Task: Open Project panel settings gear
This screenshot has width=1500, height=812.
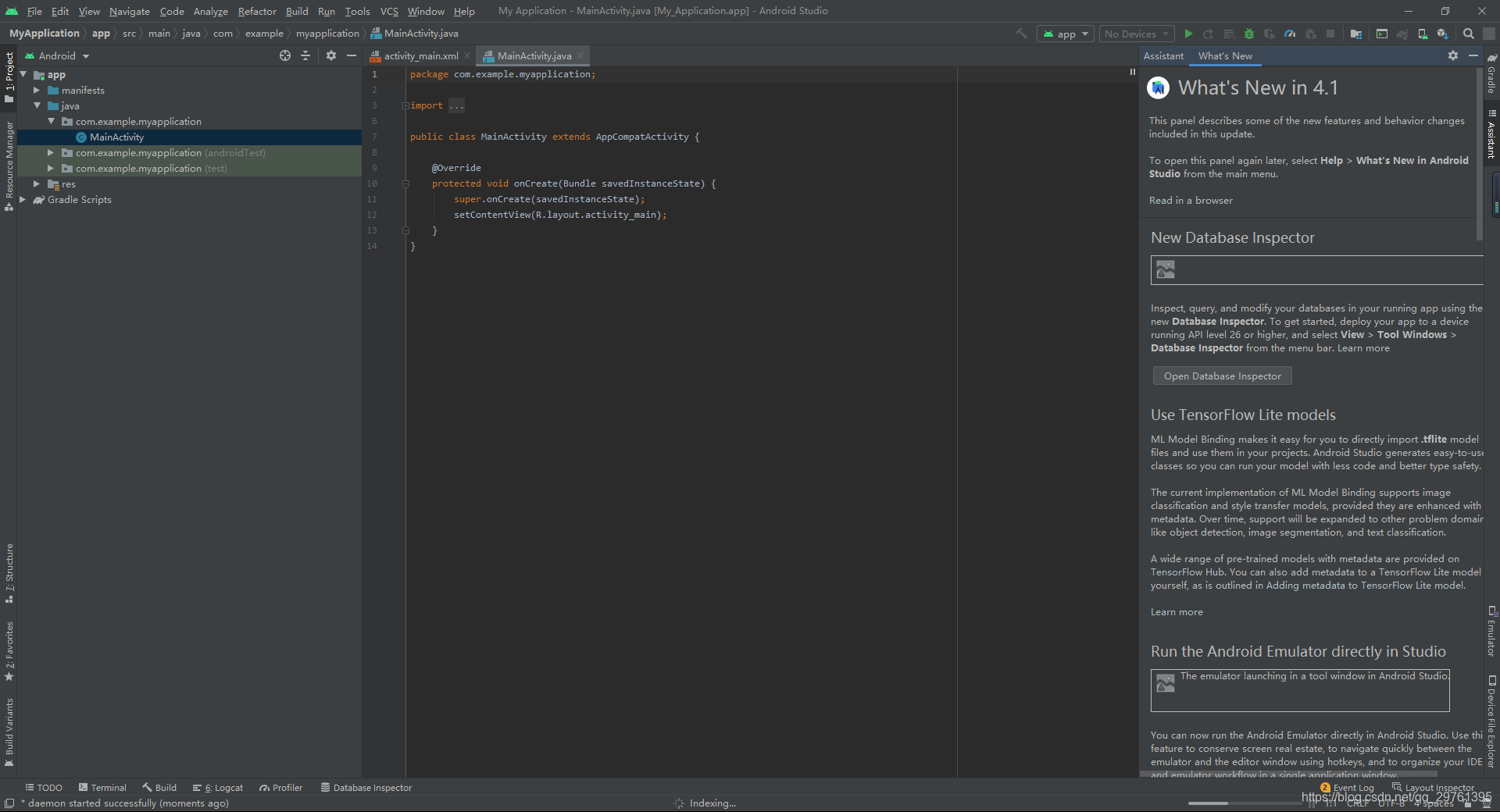Action: 331,55
